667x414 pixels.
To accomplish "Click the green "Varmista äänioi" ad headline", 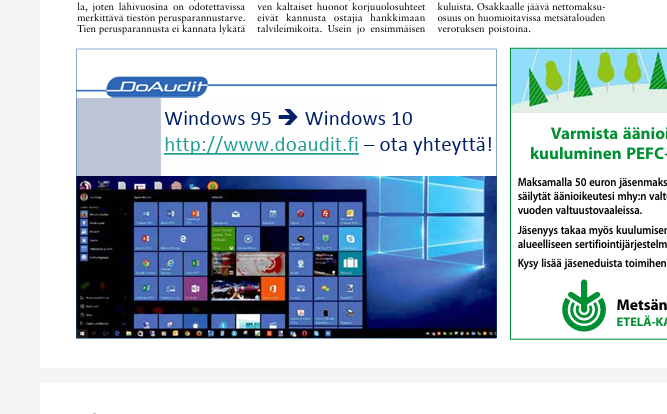I will coord(609,134).
